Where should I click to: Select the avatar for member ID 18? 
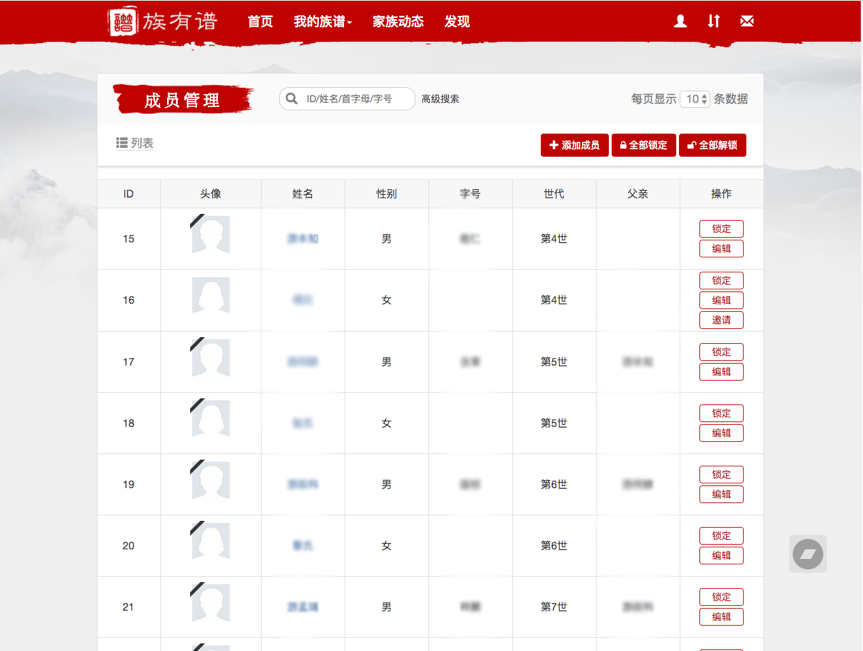click(x=210, y=419)
